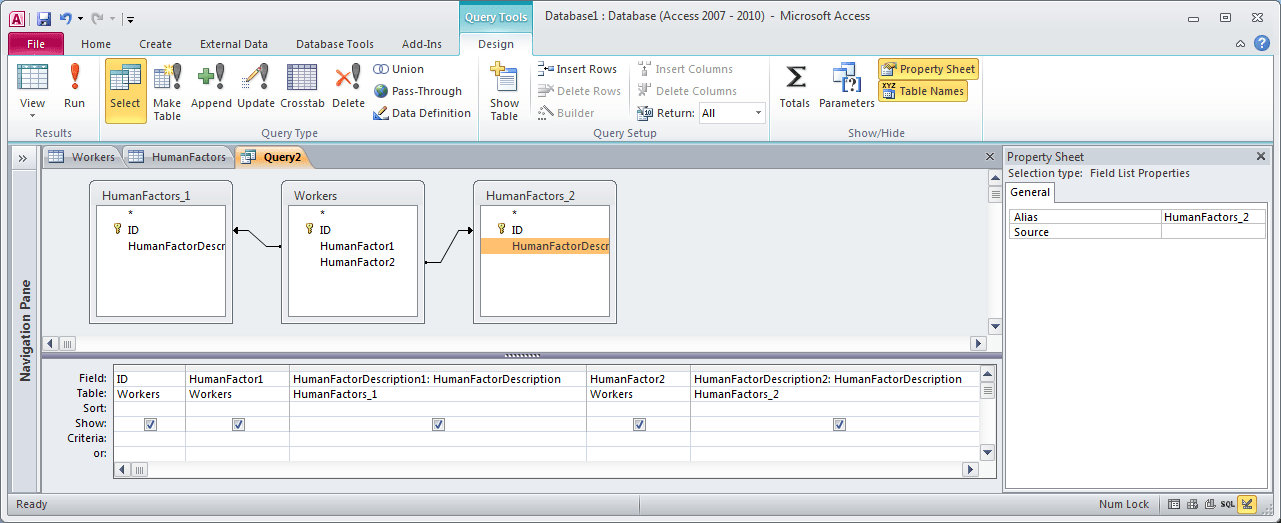1281x523 pixels.
Task: Click the Pass-Through query button
Action: 418,91
